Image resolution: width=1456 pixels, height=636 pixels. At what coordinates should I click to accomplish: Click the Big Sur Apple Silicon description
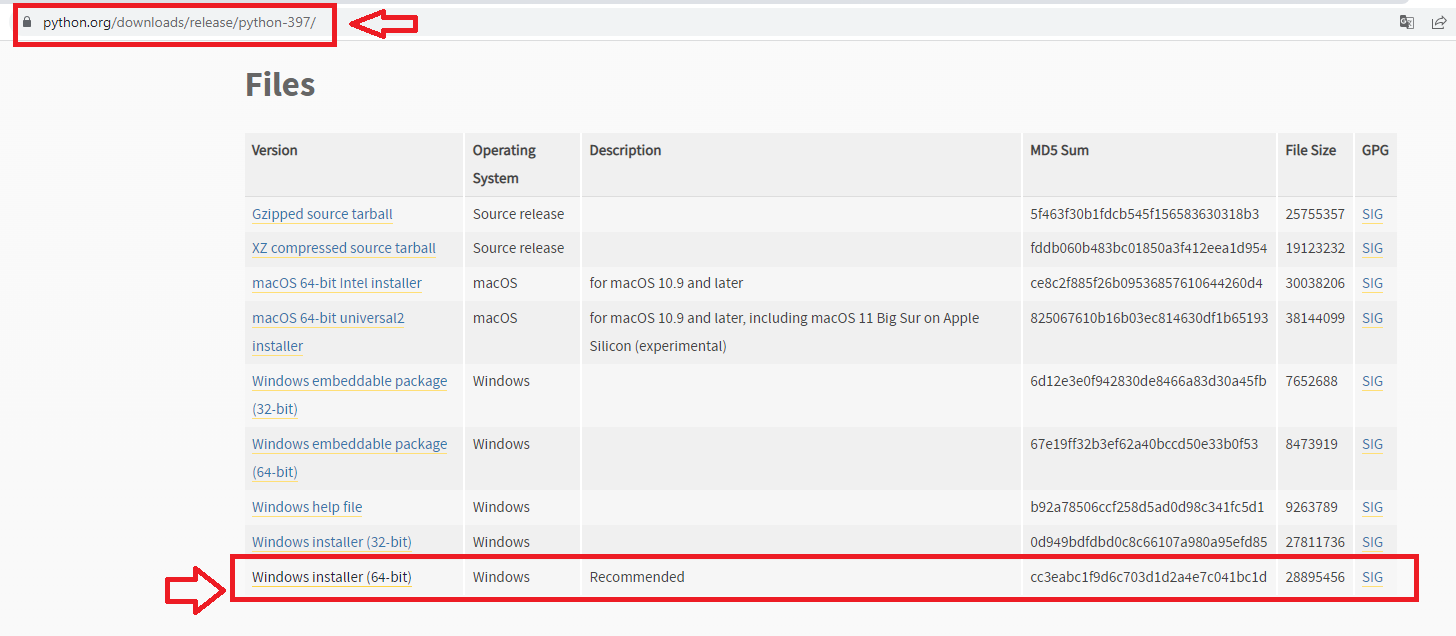[x=784, y=332]
